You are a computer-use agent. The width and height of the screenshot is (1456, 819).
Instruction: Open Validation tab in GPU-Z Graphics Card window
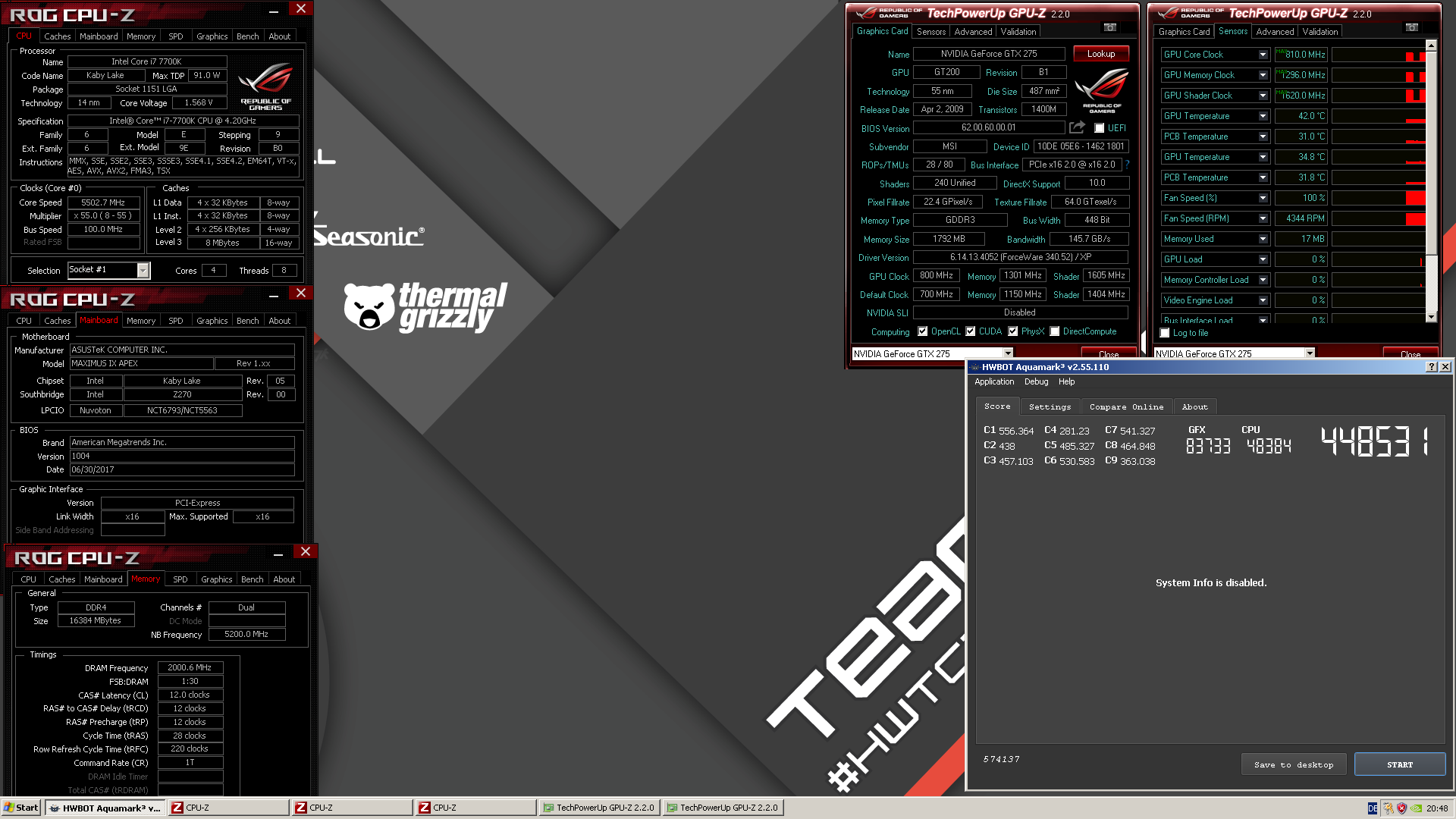(x=1018, y=32)
